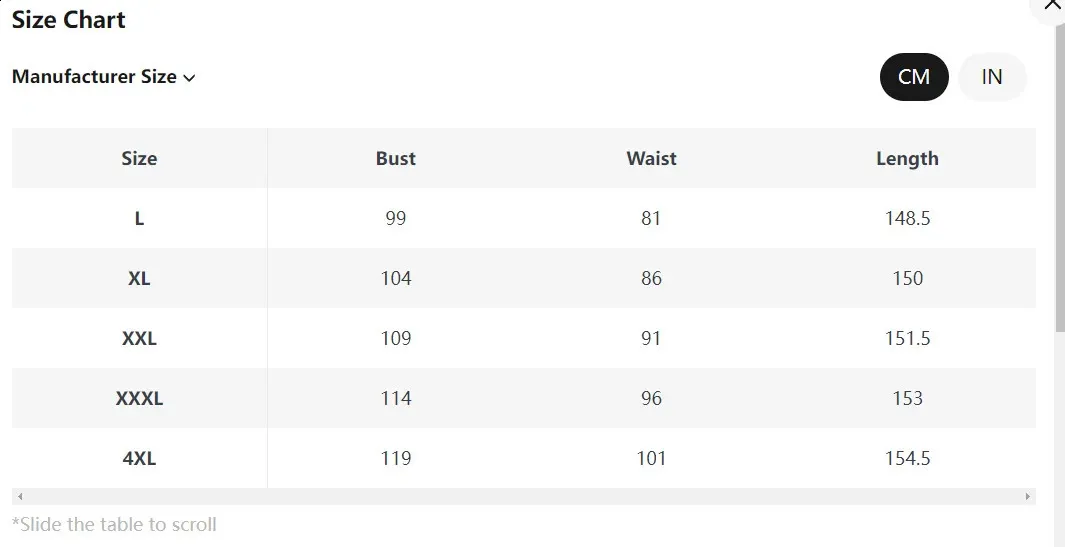
Task: Click the chevron beside Manufacturer Size
Action: coord(189,78)
